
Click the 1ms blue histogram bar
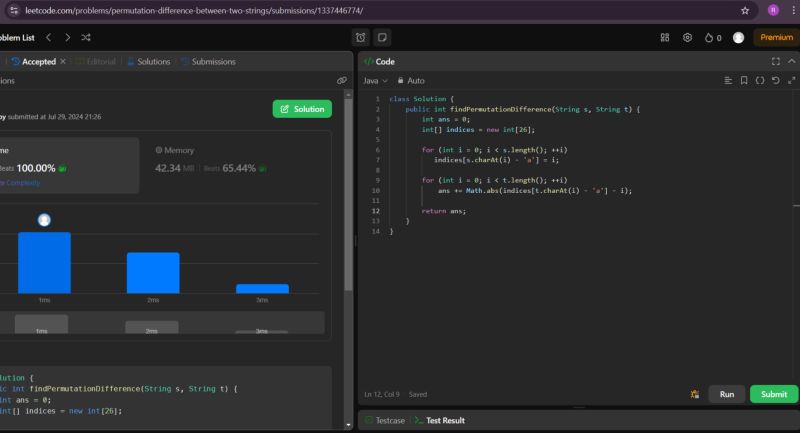point(44,263)
